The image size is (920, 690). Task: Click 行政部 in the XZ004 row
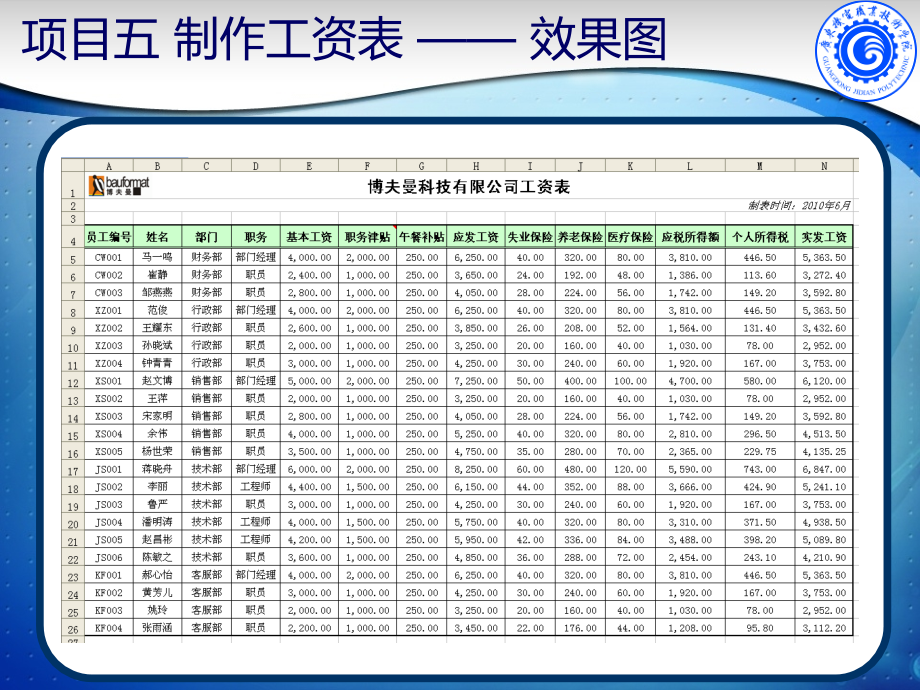coord(207,363)
